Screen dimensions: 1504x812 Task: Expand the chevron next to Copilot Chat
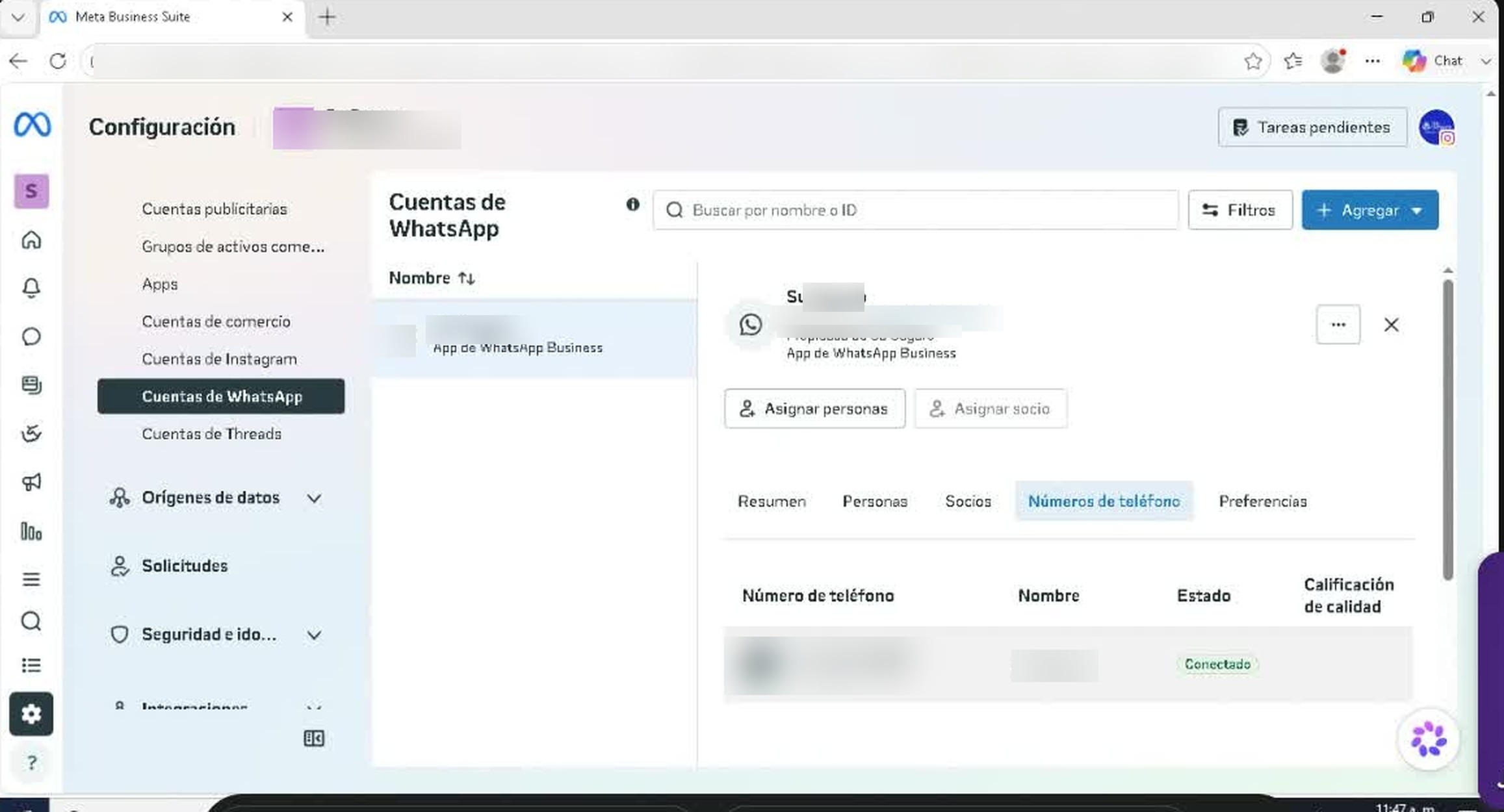[x=1485, y=61]
